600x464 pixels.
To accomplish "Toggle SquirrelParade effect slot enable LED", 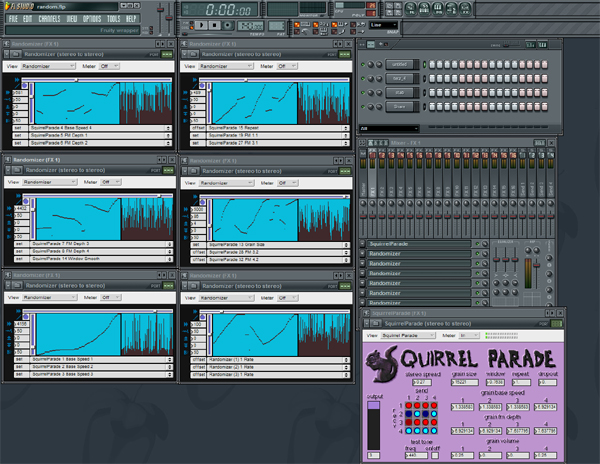I will [x=477, y=244].
